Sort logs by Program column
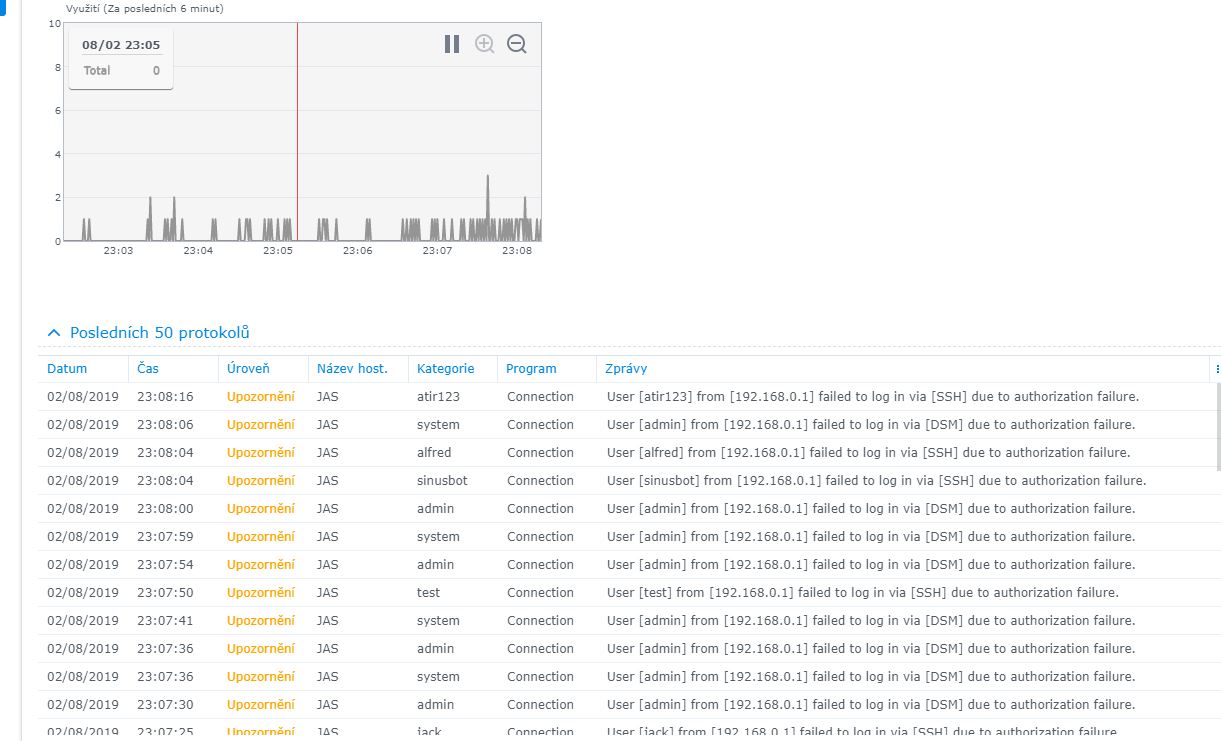1221x741 pixels. click(x=531, y=369)
